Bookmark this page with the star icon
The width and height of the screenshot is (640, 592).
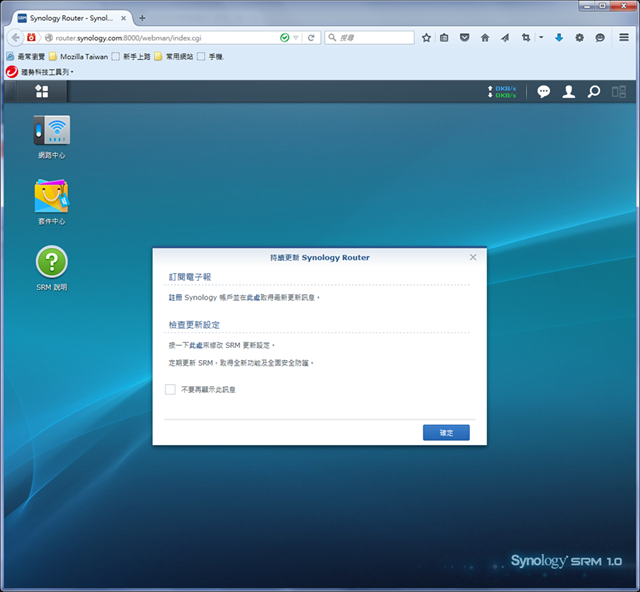(426, 38)
